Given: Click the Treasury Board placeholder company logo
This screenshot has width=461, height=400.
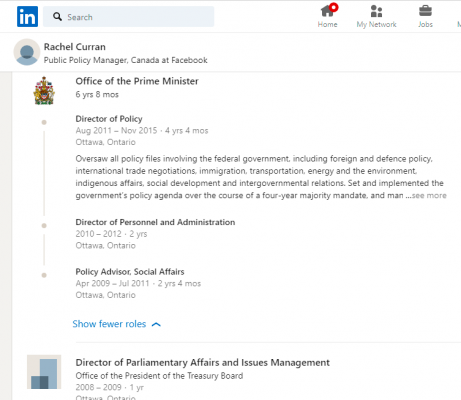Looking at the screenshot, I should [x=44, y=372].
